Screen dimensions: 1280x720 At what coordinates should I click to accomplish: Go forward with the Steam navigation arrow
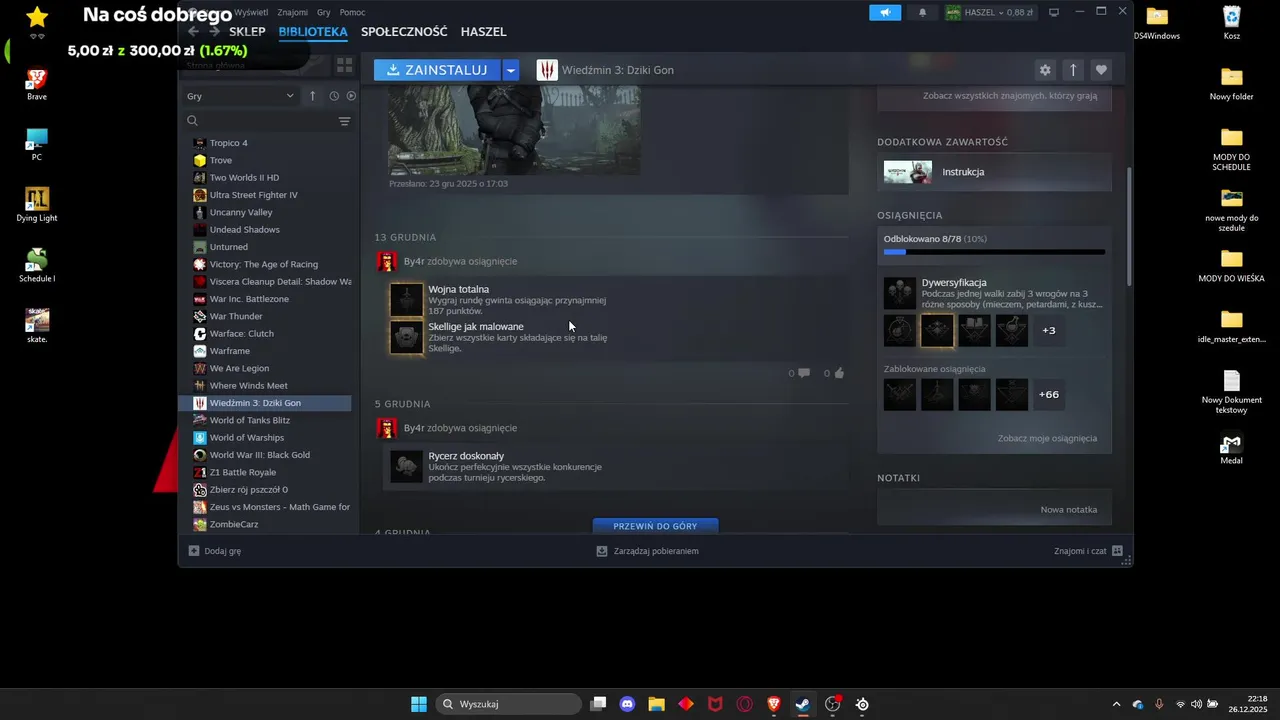tap(214, 32)
